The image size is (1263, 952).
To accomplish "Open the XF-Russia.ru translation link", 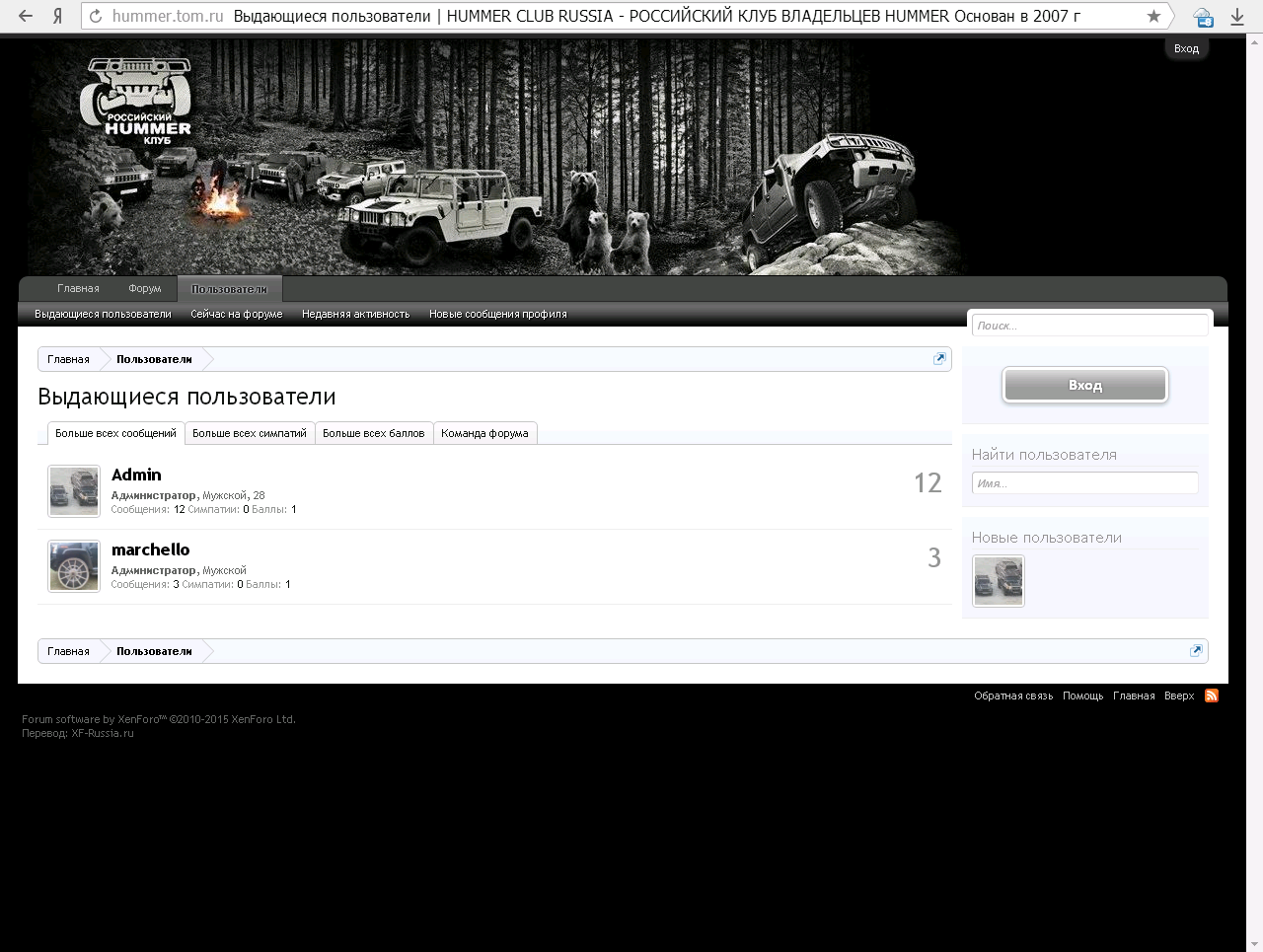I will (103, 733).
